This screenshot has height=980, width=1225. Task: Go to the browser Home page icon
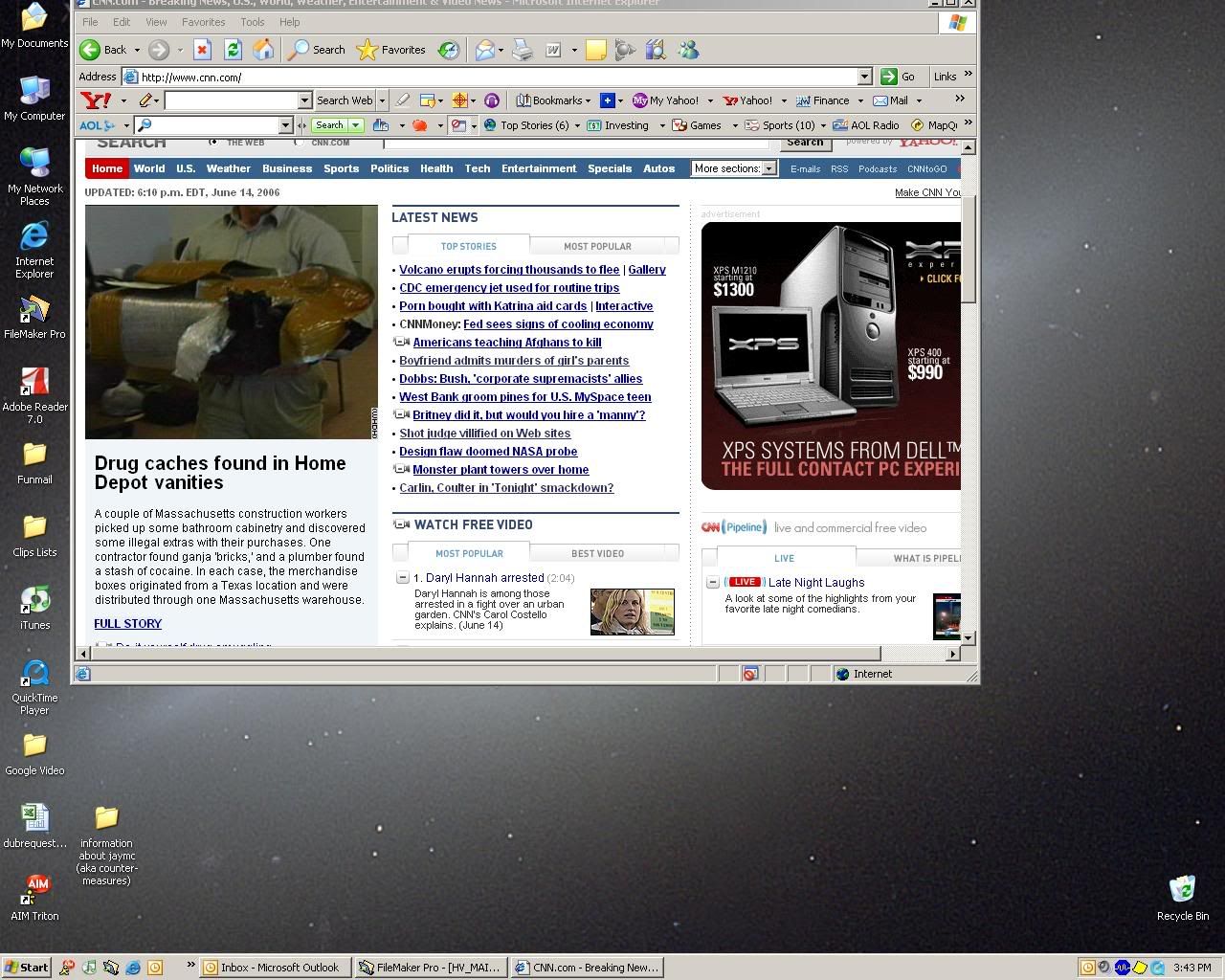[263, 50]
